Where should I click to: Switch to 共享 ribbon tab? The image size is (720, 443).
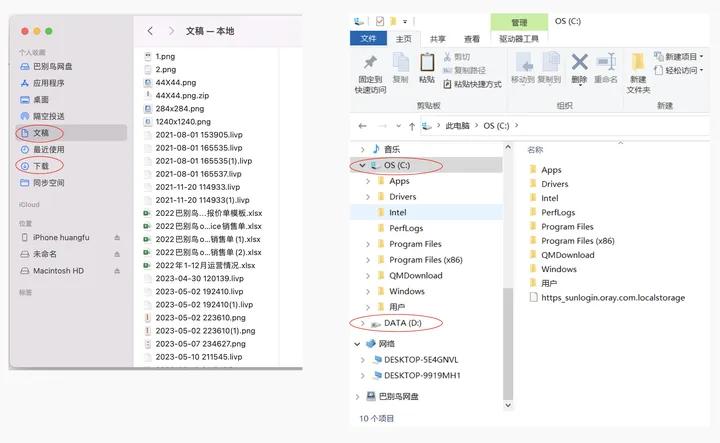[x=438, y=39]
